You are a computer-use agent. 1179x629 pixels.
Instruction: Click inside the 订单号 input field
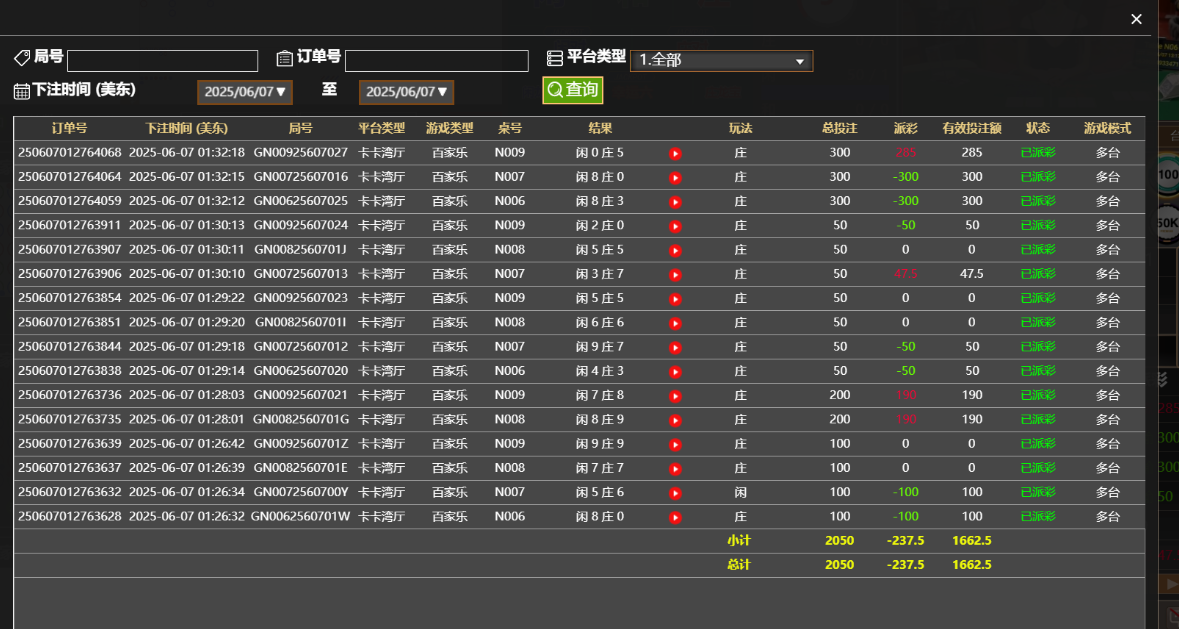click(x=436, y=60)
